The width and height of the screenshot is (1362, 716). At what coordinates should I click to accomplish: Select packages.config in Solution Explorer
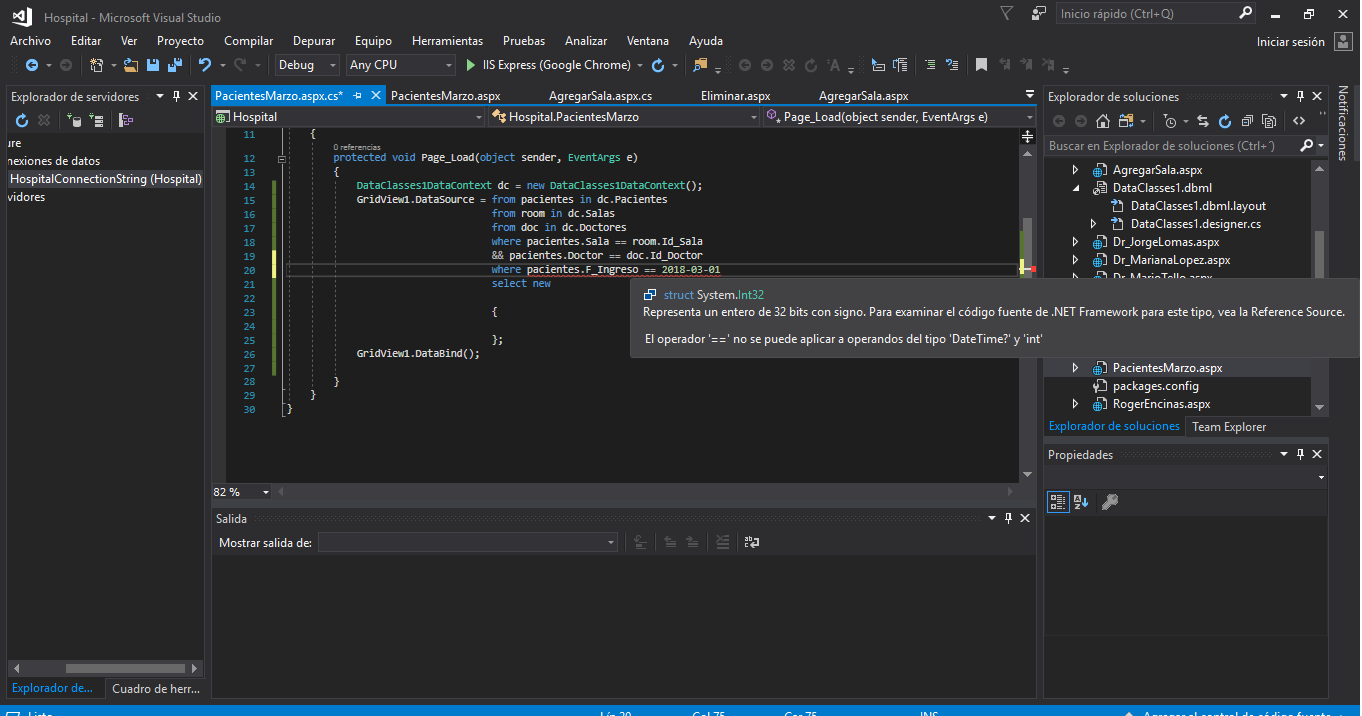click(1155, 386)
